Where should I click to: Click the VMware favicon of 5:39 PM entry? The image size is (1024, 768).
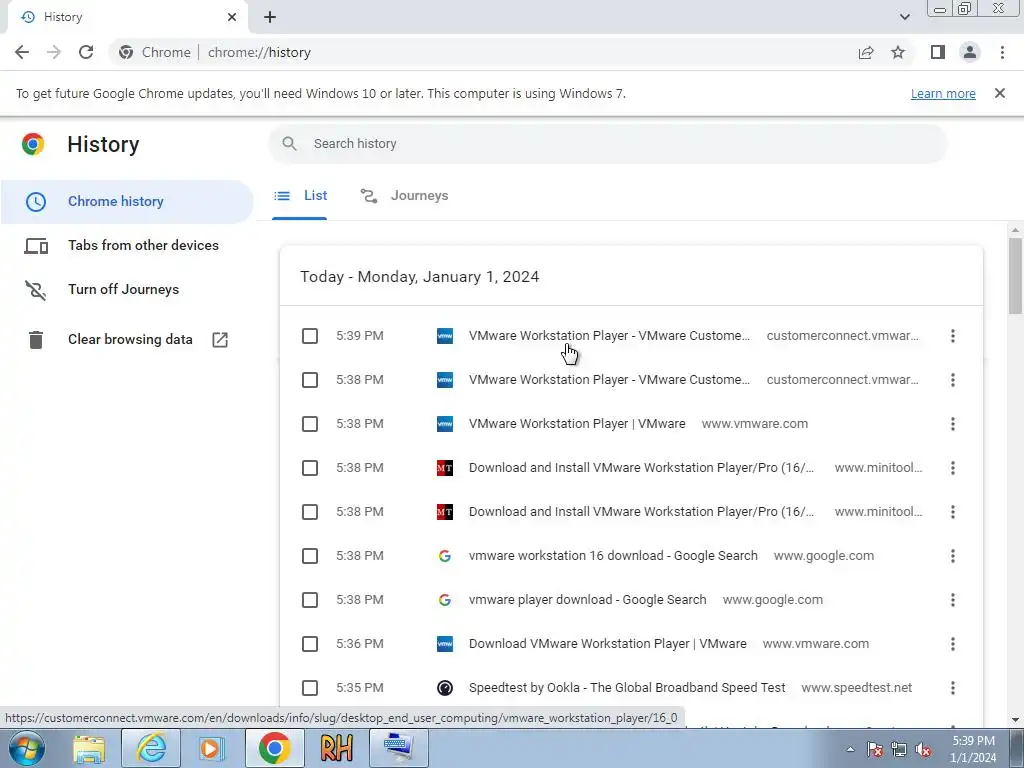point(445,336)
